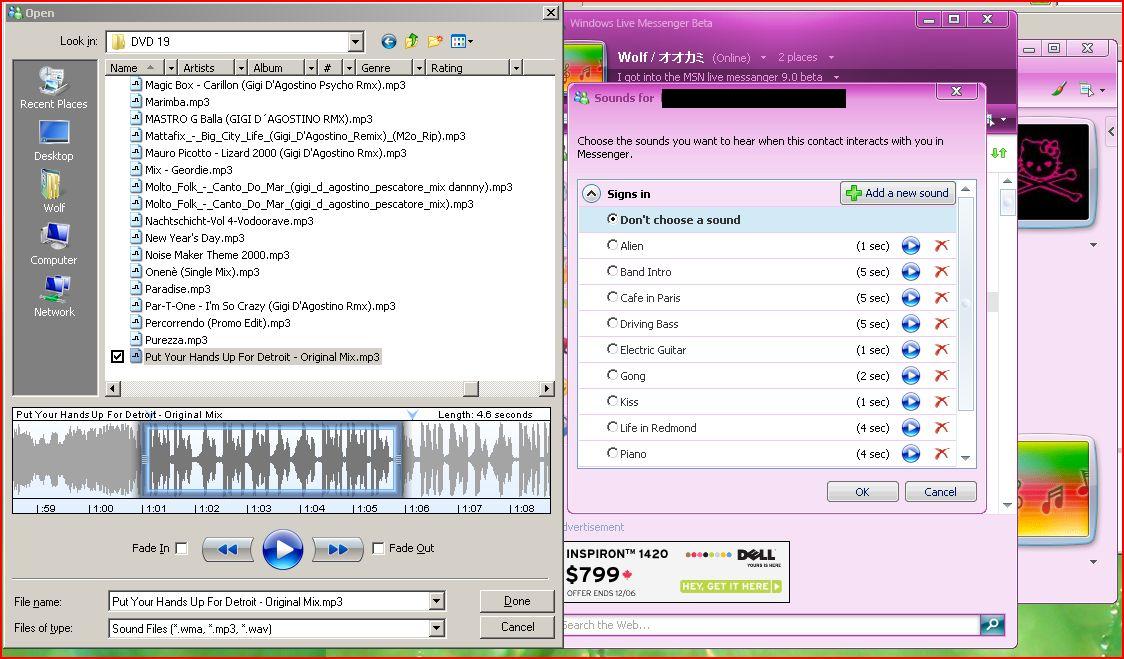
Task: Select the Band Intro radio button
Action: point(611,271)
